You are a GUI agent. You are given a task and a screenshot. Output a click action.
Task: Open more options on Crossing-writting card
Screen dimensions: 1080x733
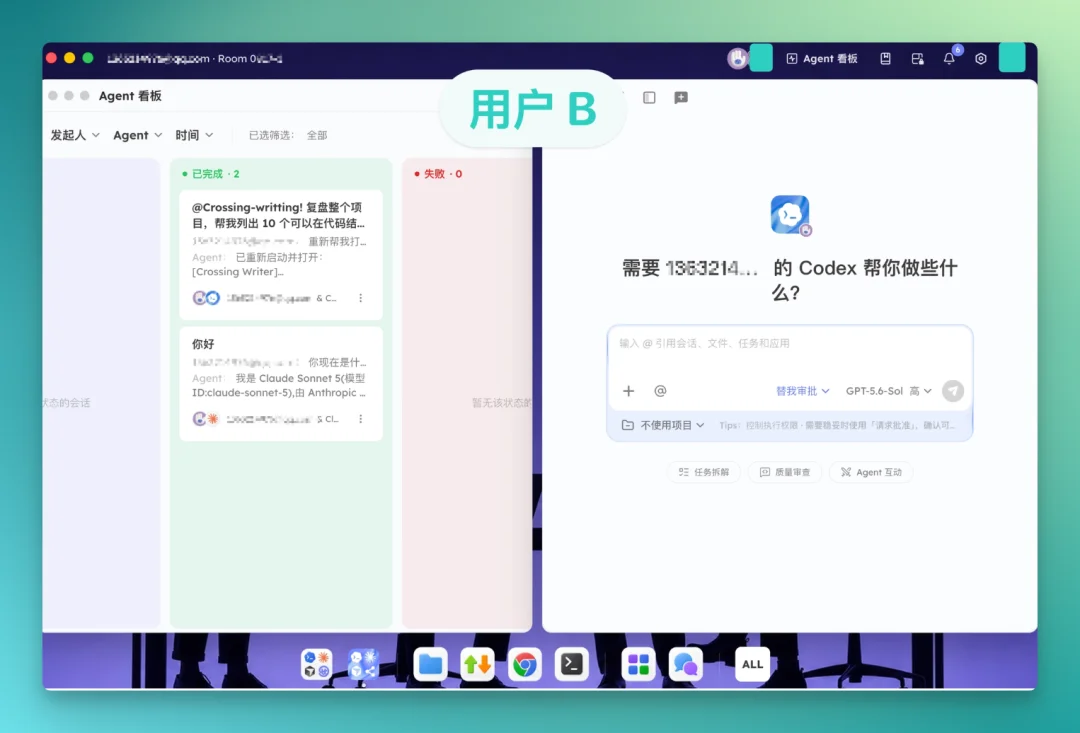(360, 298)
